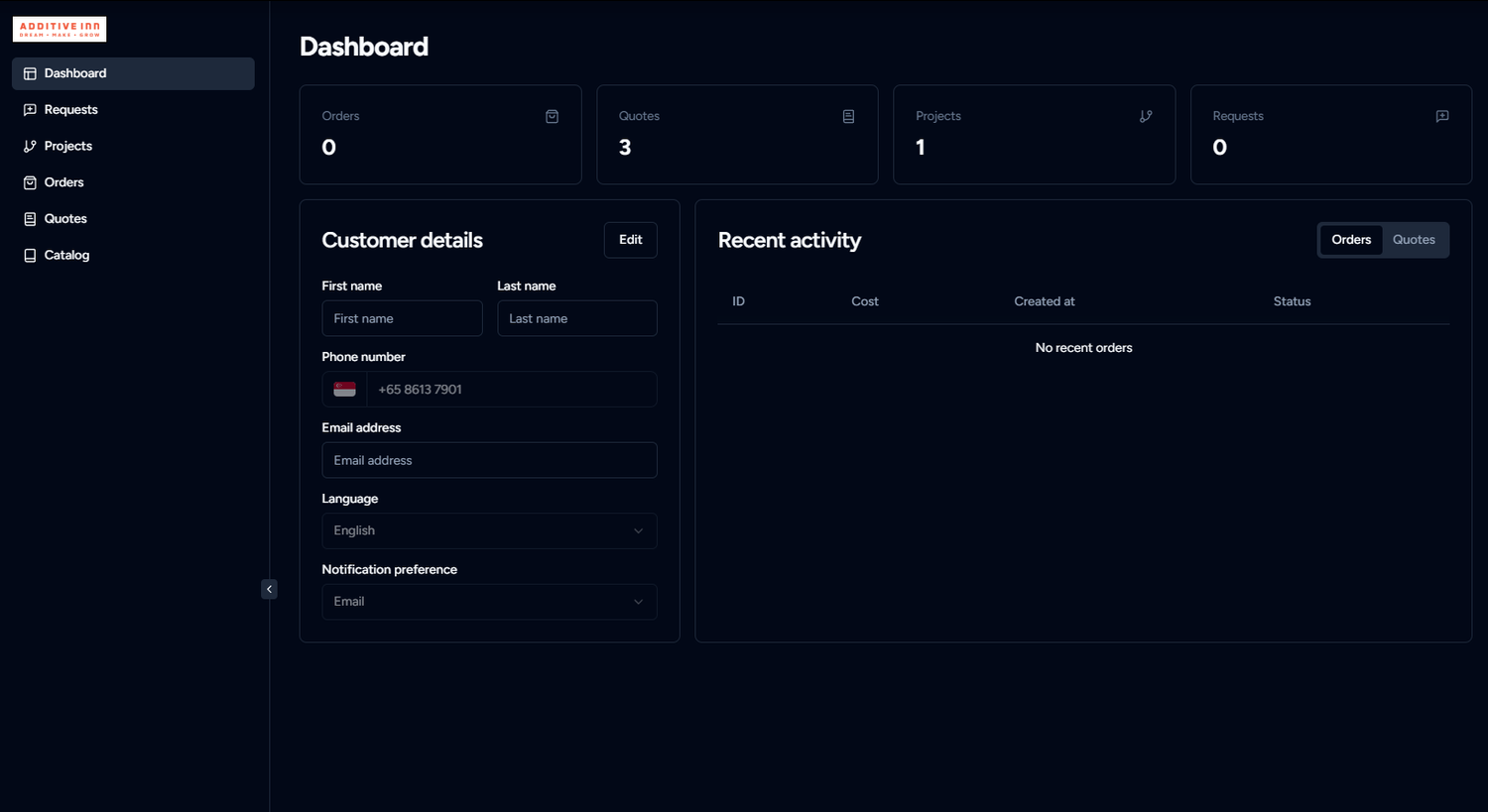Open the Language dropdown set to English

point(488,530)
